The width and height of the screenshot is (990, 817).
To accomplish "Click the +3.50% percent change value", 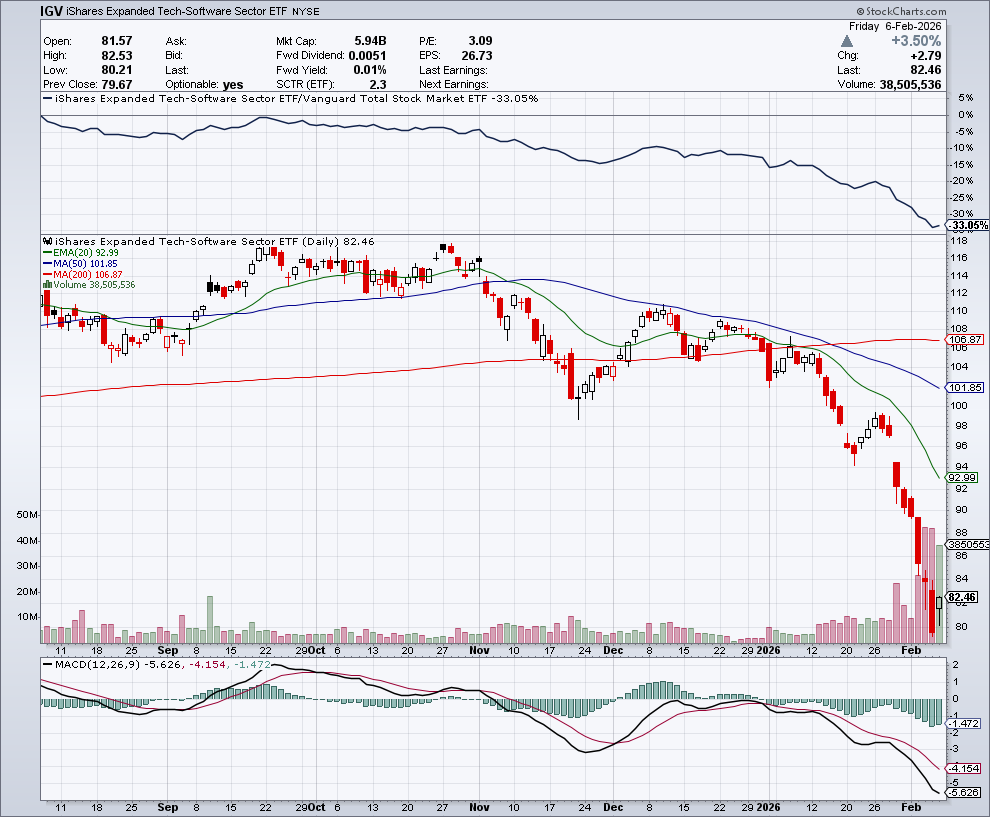I will (916, 41).
